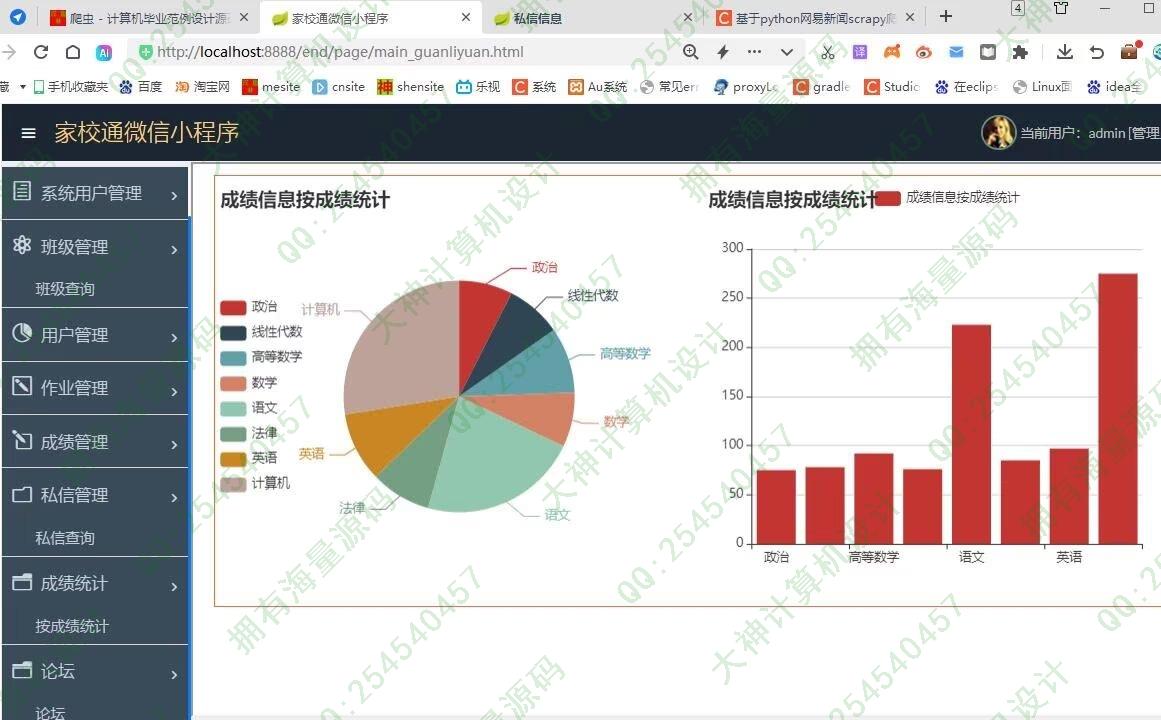Toggle the hamburger sidebar menu icon

(28, 133)
